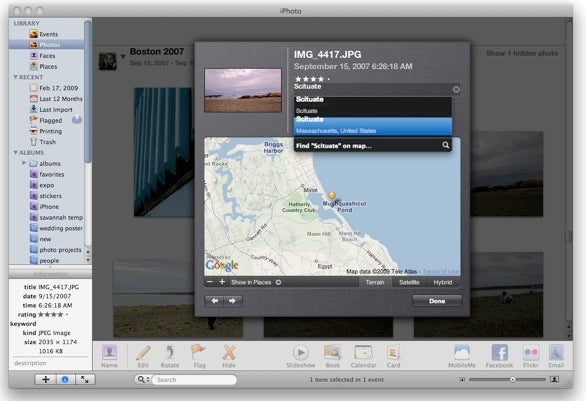
Task: Click Find "Scituate" on map
Action: tap(373, 146)
